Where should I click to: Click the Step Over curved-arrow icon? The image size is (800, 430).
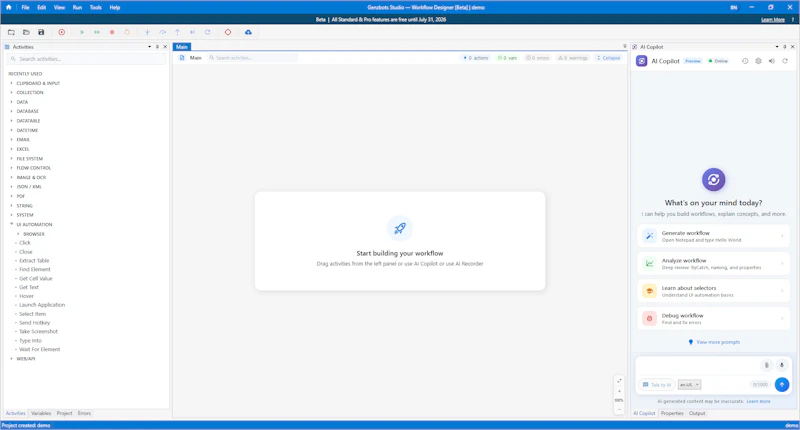(x=162, y=32)
